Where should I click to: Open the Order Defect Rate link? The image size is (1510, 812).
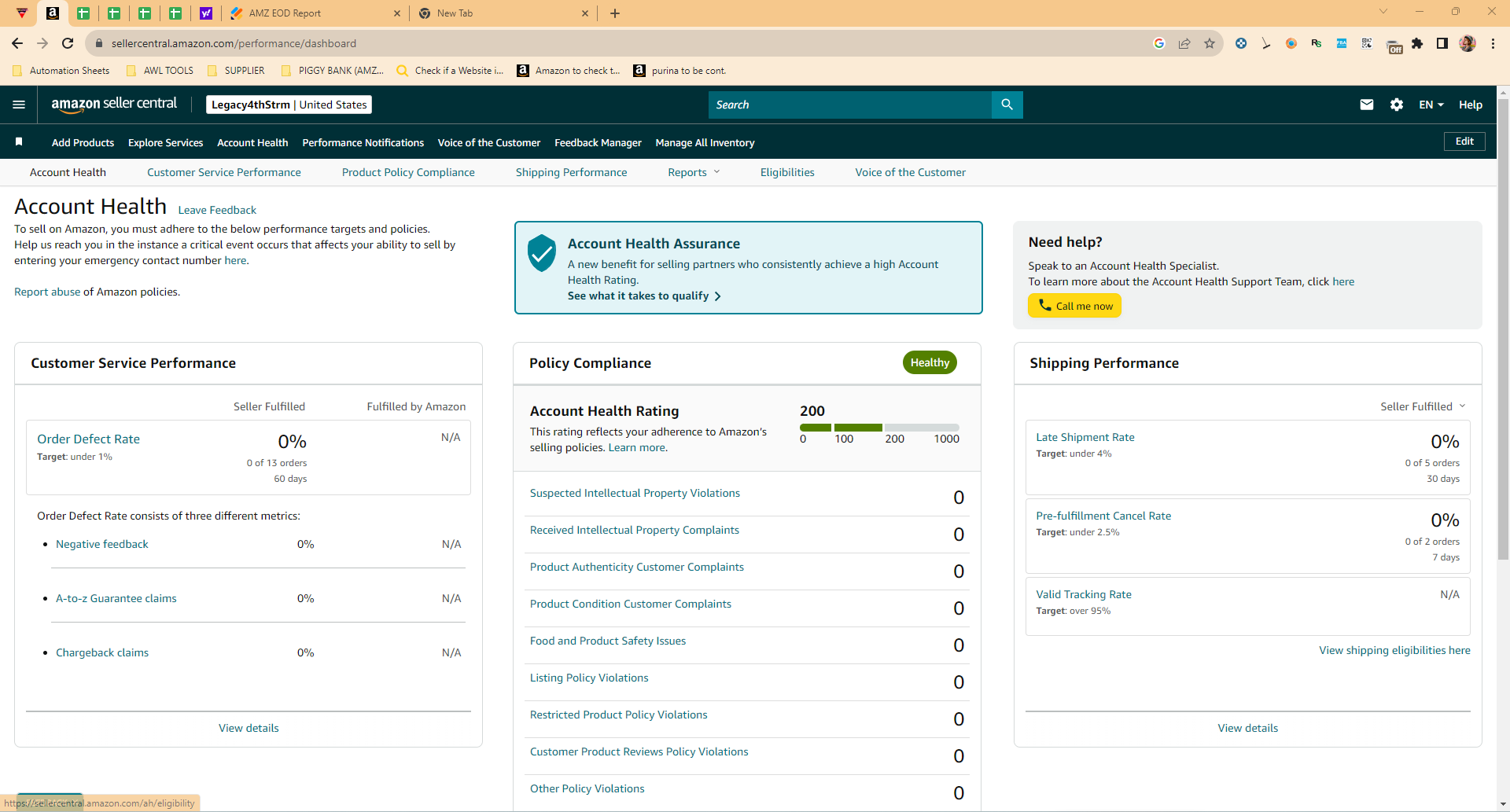(88, 439)
